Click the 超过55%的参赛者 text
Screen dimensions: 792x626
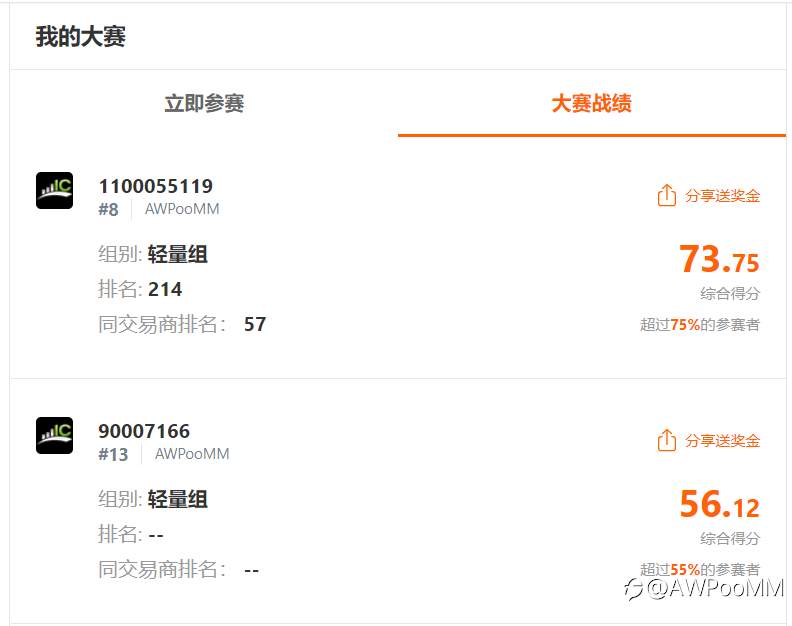[699, 569]
